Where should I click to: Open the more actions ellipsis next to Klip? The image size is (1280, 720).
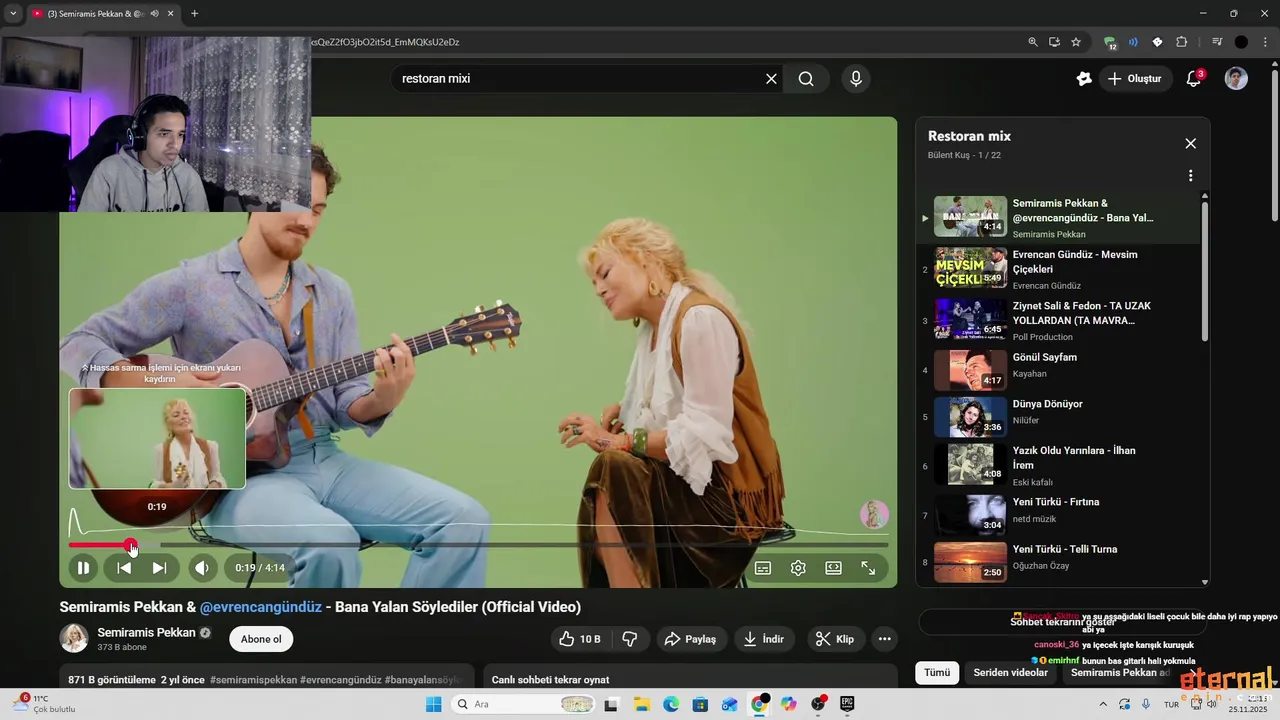point(884,639)
